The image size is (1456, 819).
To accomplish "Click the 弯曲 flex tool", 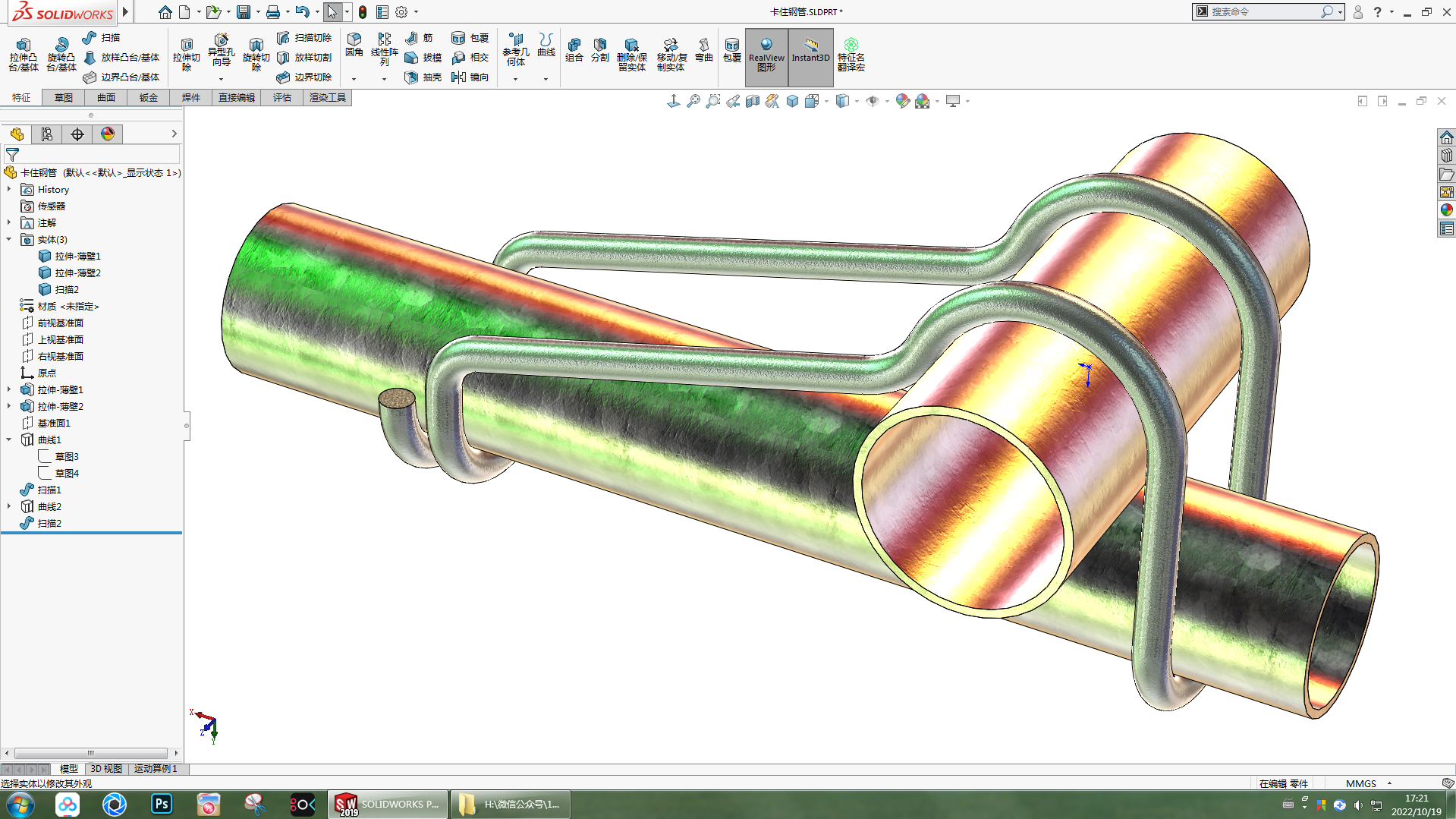I will 704,50.
